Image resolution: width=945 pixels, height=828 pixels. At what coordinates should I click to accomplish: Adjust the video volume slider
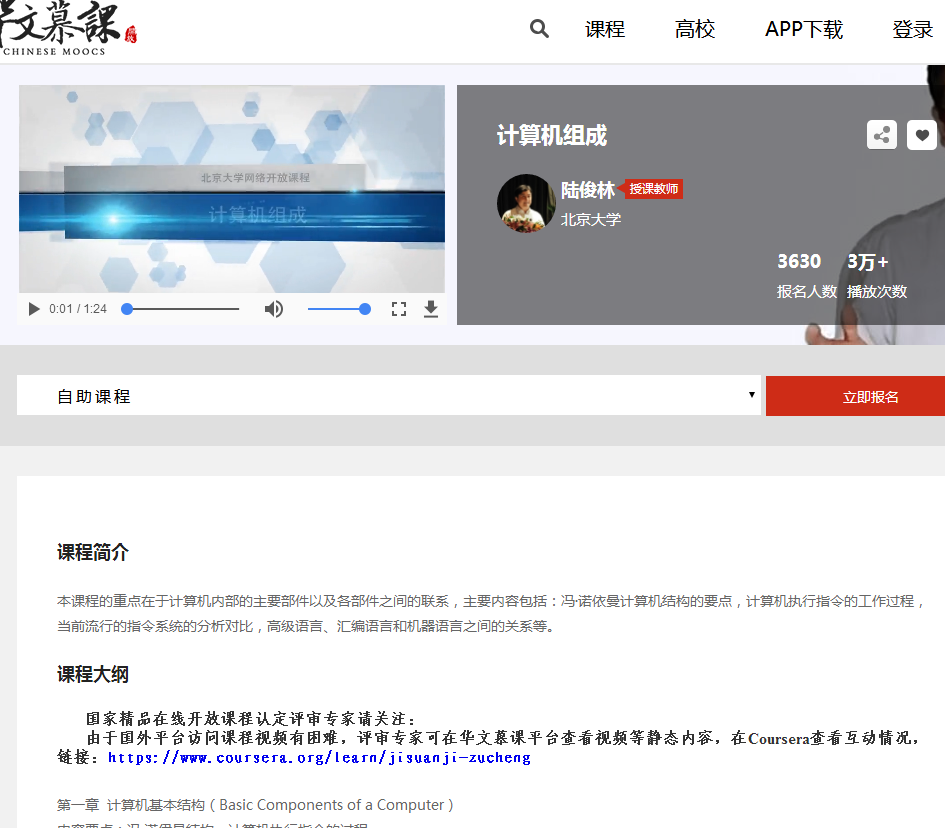click(x=339, y=309)
